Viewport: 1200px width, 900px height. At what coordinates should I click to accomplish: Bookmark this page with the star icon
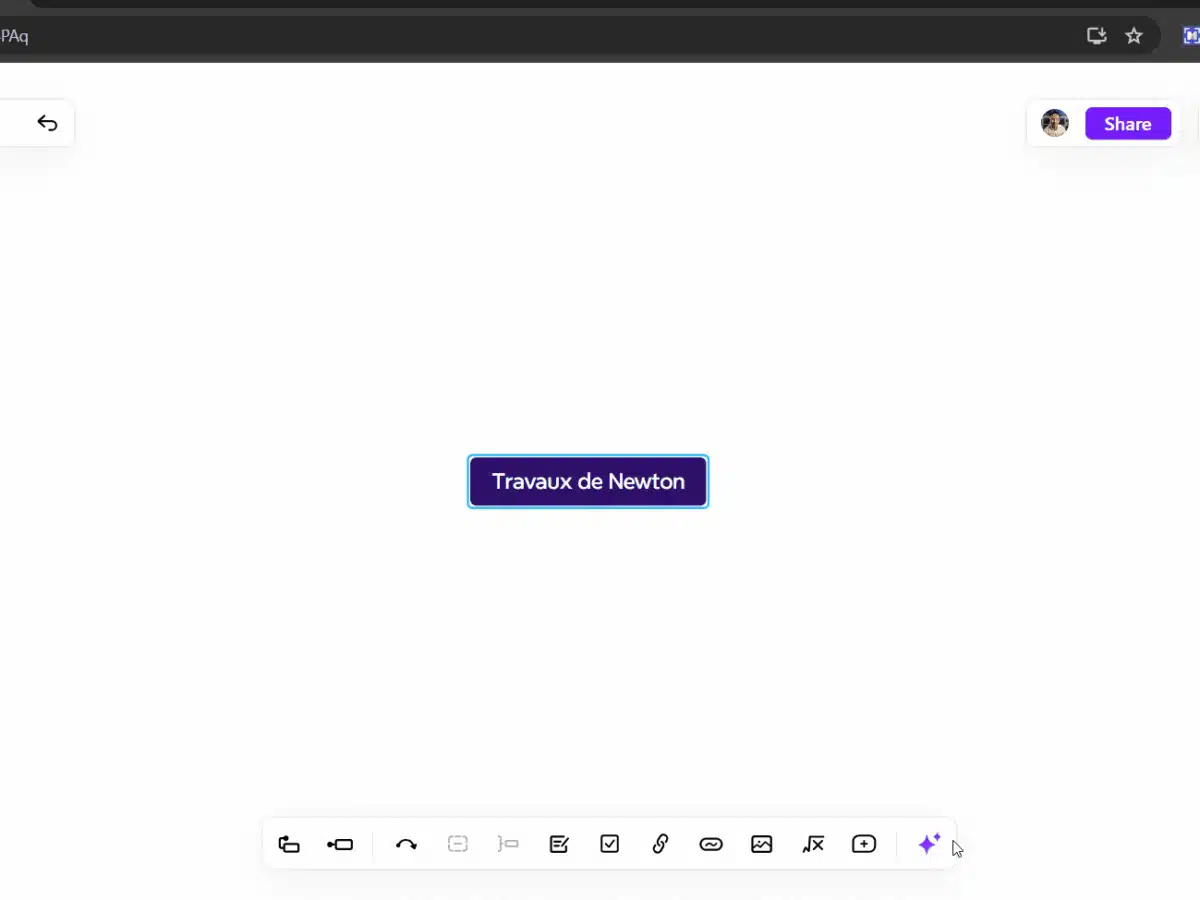tap(1134, 36)
